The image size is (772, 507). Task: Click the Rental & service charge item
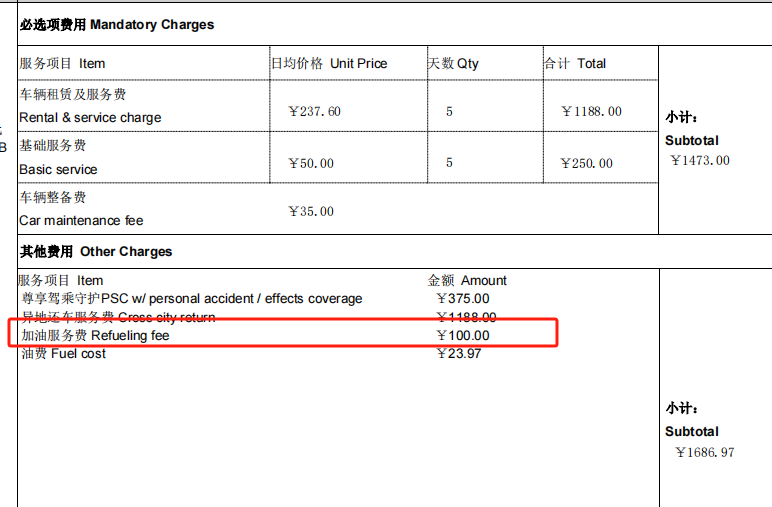90,117
